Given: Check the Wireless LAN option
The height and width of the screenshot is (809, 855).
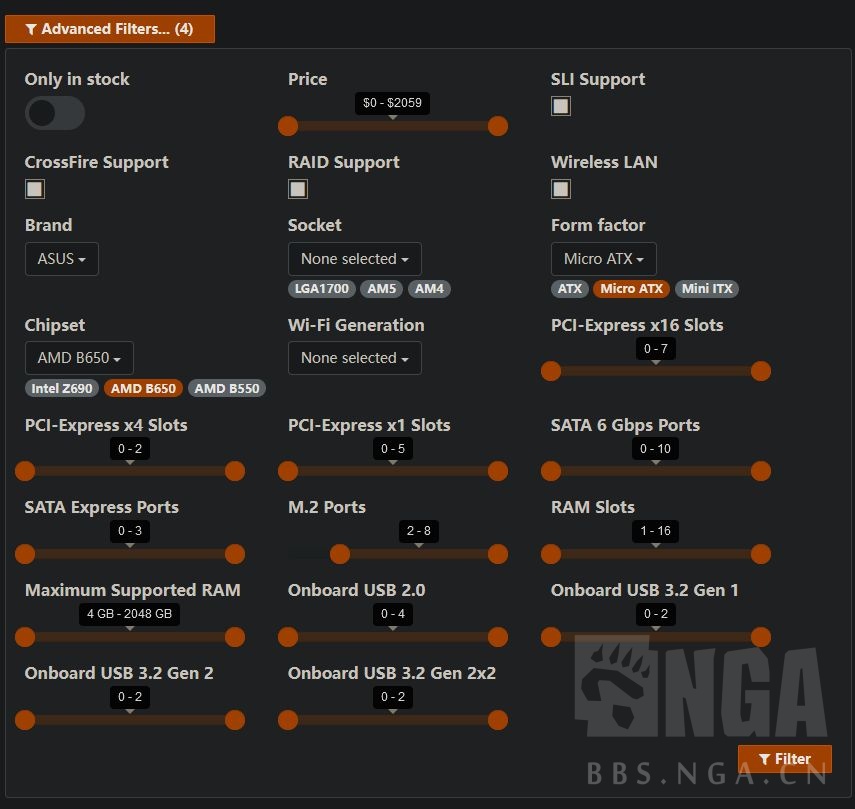Looking at the screenshot, I should 560,188.
